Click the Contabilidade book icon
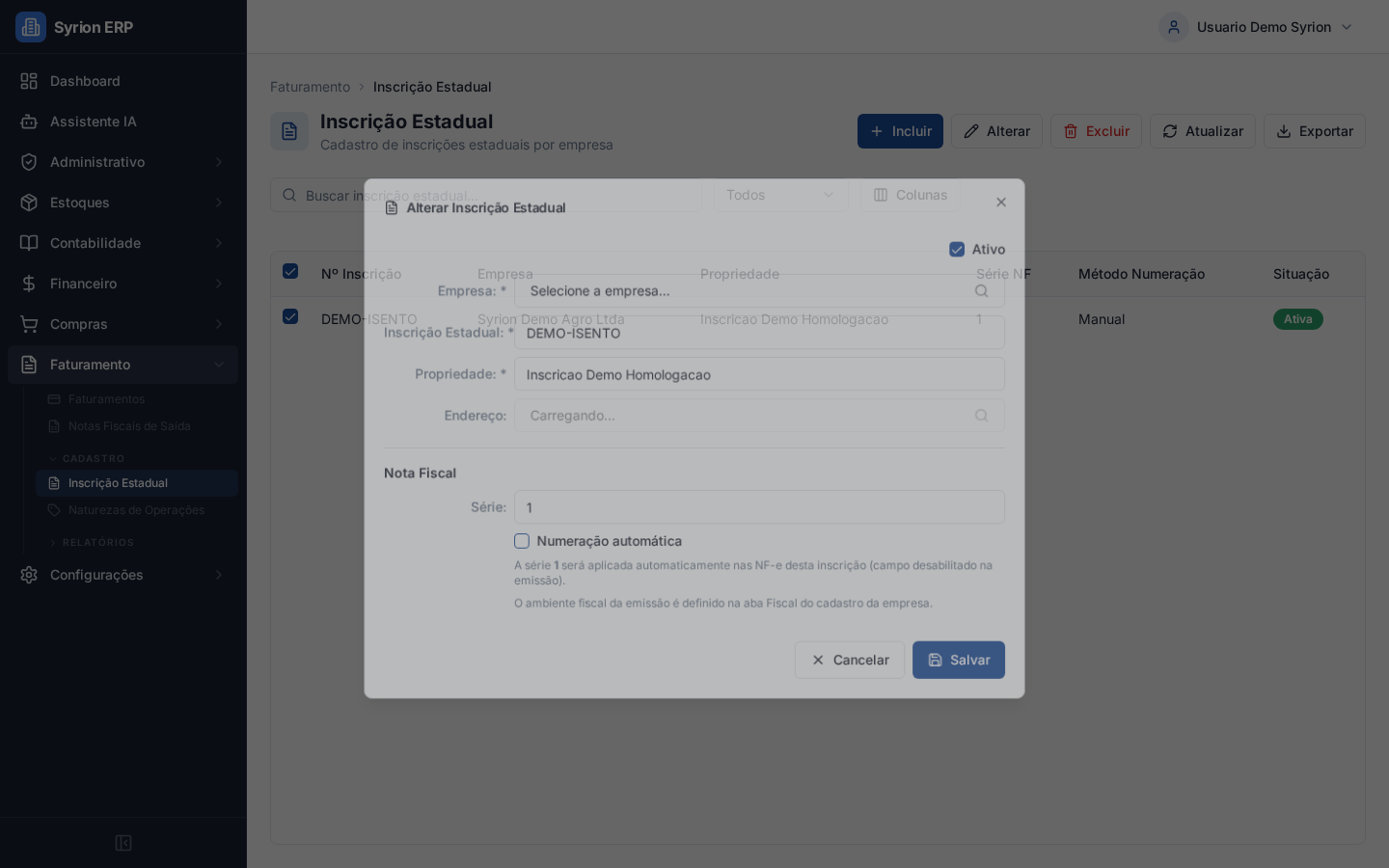This screenshot has height=868, width=1389. click(29, 243)
